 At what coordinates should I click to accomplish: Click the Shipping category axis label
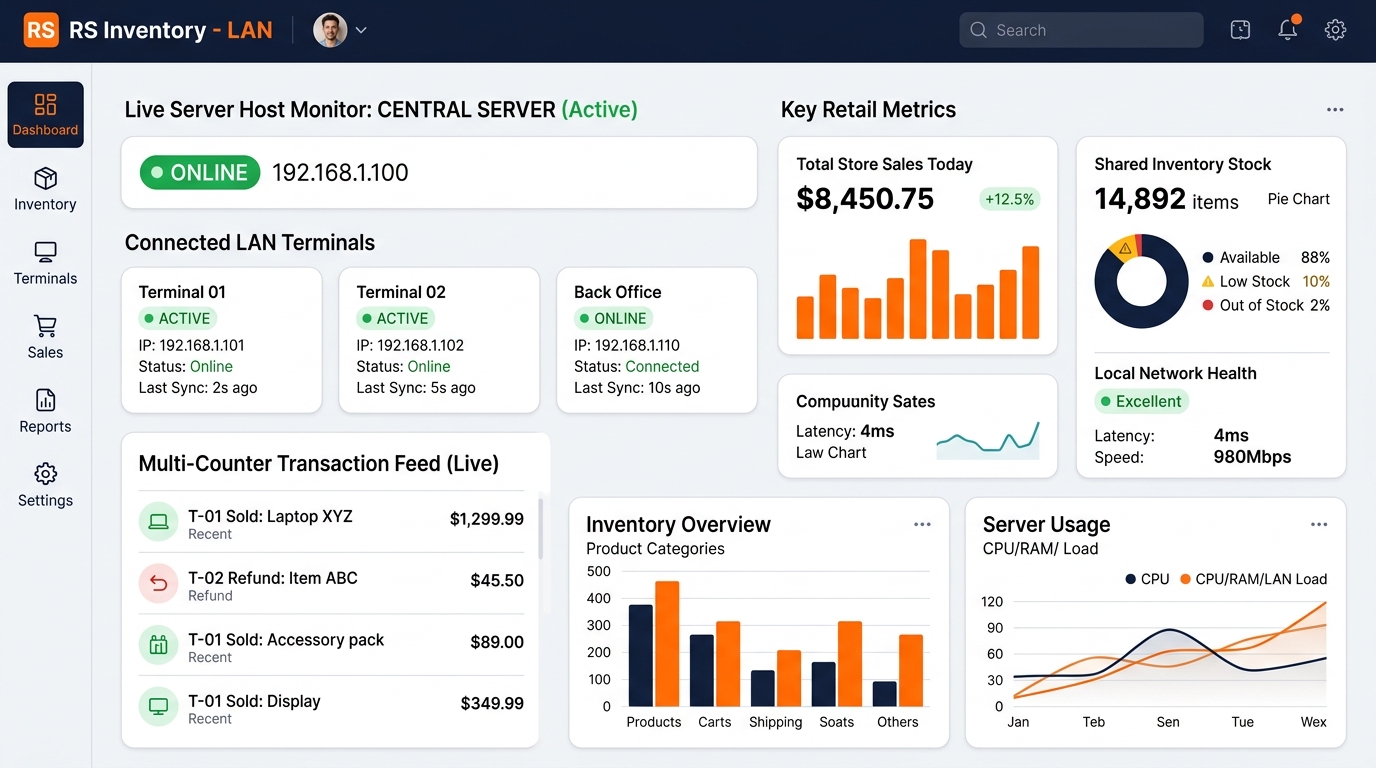point(775,722)
